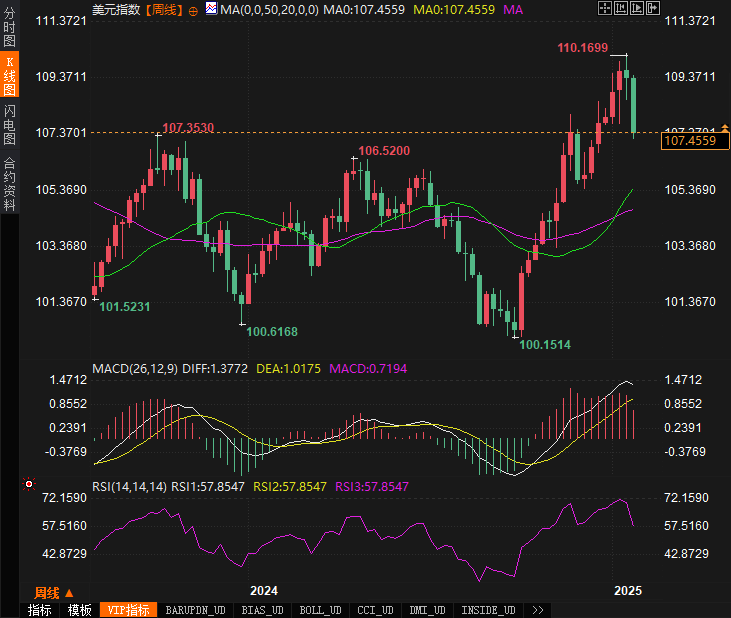Screen dimensions: 731x618
Task: Click the expand-chart-right arrow icon
Action: click(653, 8)
